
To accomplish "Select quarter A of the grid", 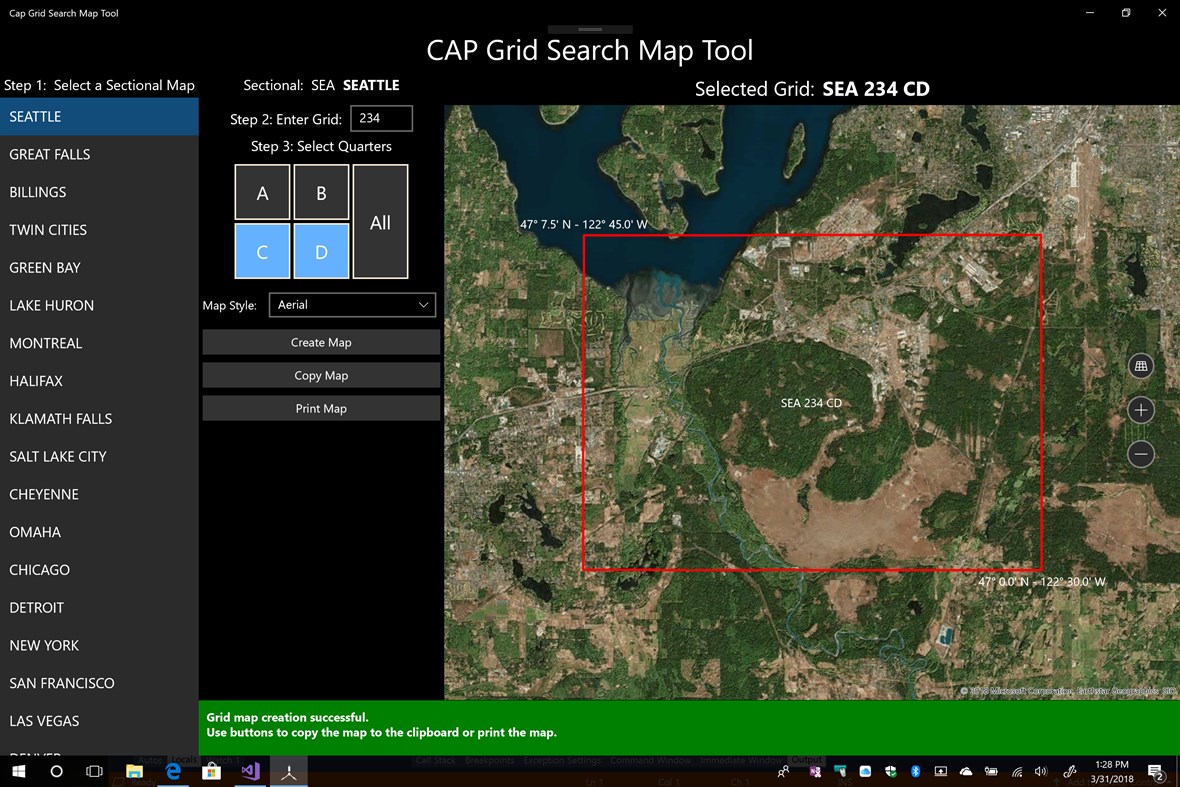I will (x=262, y=192).
